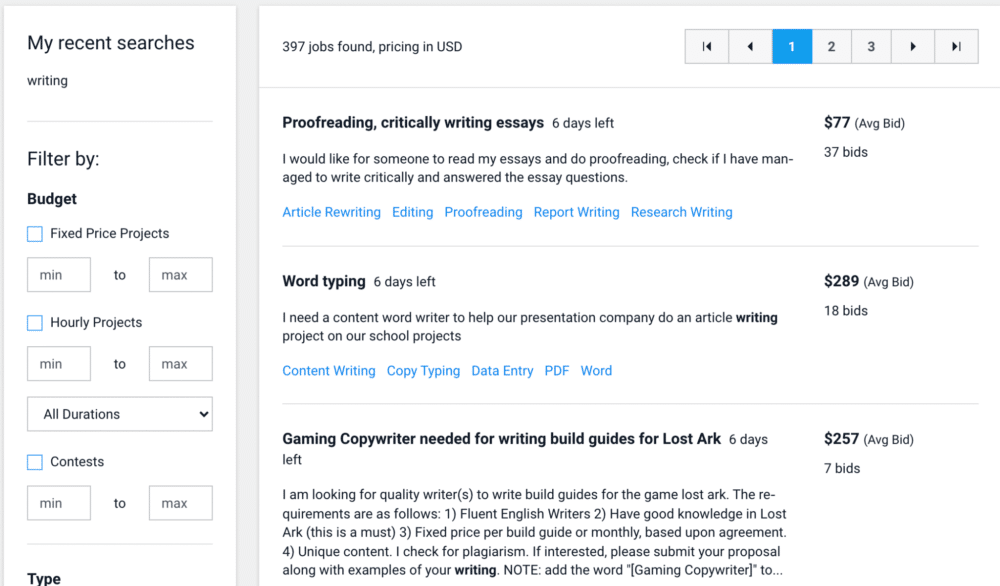The width and height of the screenshot is (1000, 586).
Task: Tick the Contests filter checkbox
Action: click(35, 462)
